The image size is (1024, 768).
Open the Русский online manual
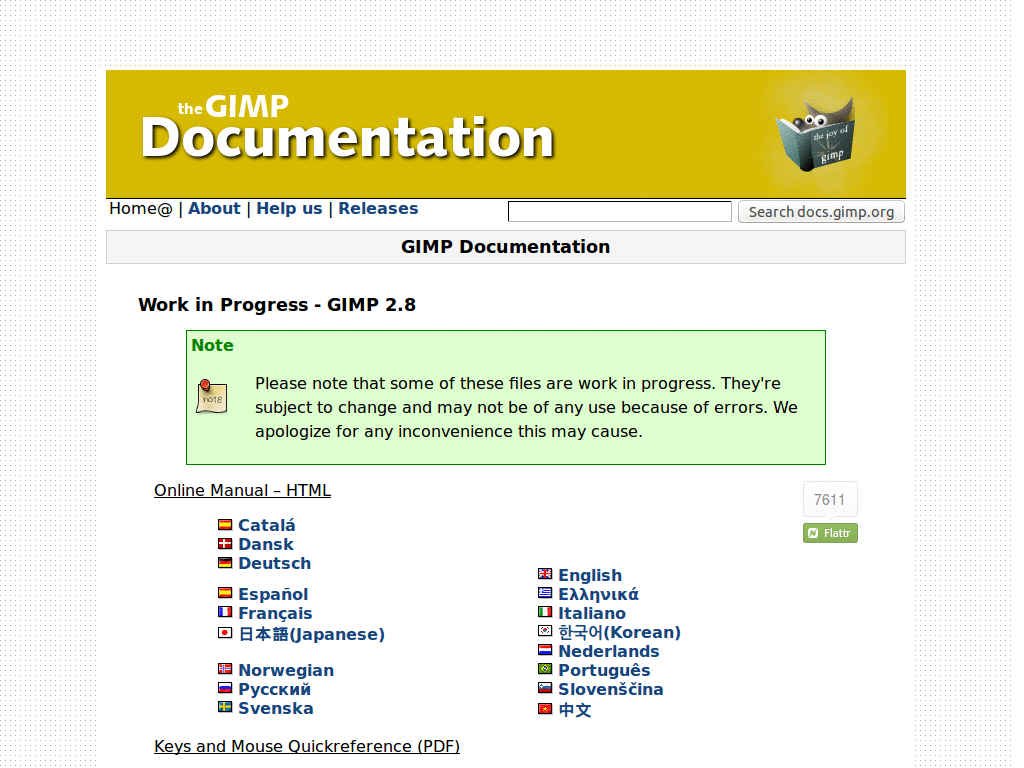[x=274, y=689]
